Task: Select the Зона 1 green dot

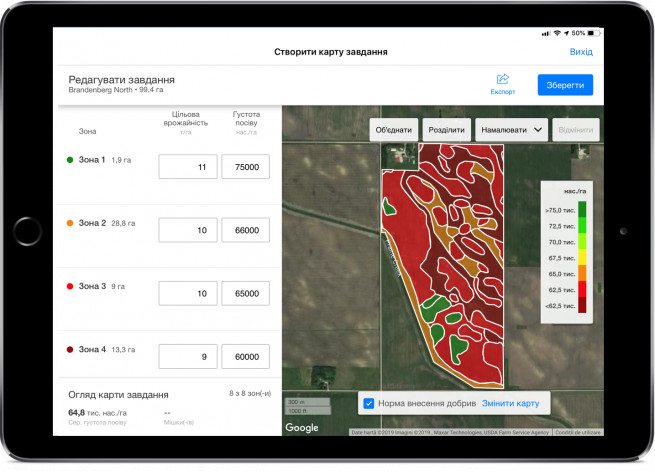Action: (x=70, y=160)
